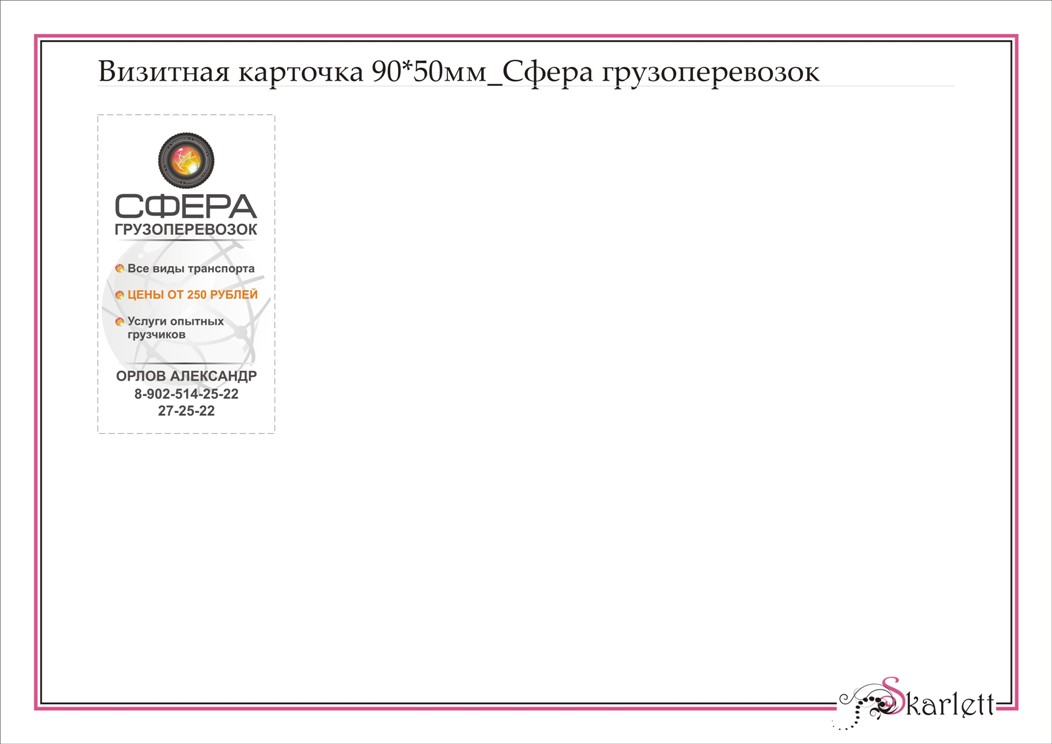Click the short number 27-25-22

pyautogui.click(x=185, y=408)
